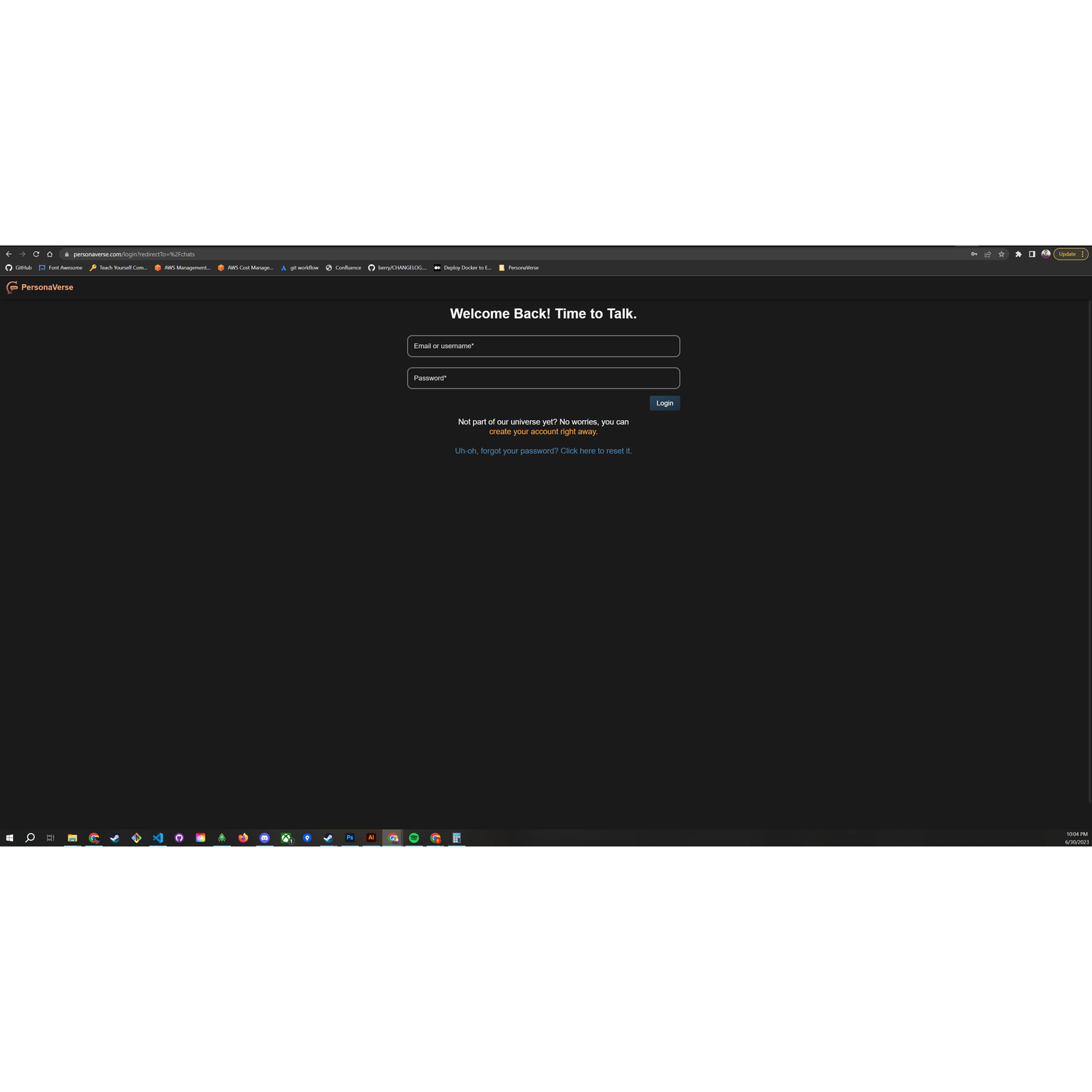The width and height of the screenshot is (1092, 1092).
Task: Open the Chrome Update menu button
Action: point(1070,254)
